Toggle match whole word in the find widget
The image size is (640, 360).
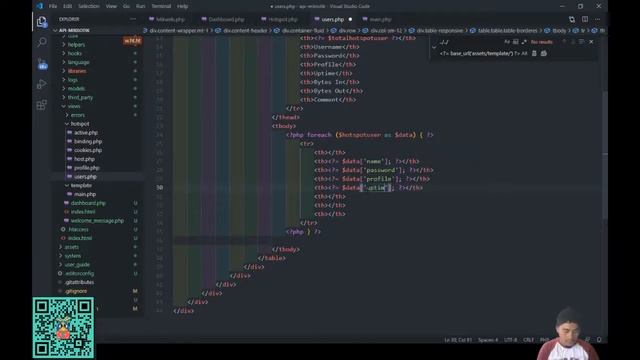516,42
